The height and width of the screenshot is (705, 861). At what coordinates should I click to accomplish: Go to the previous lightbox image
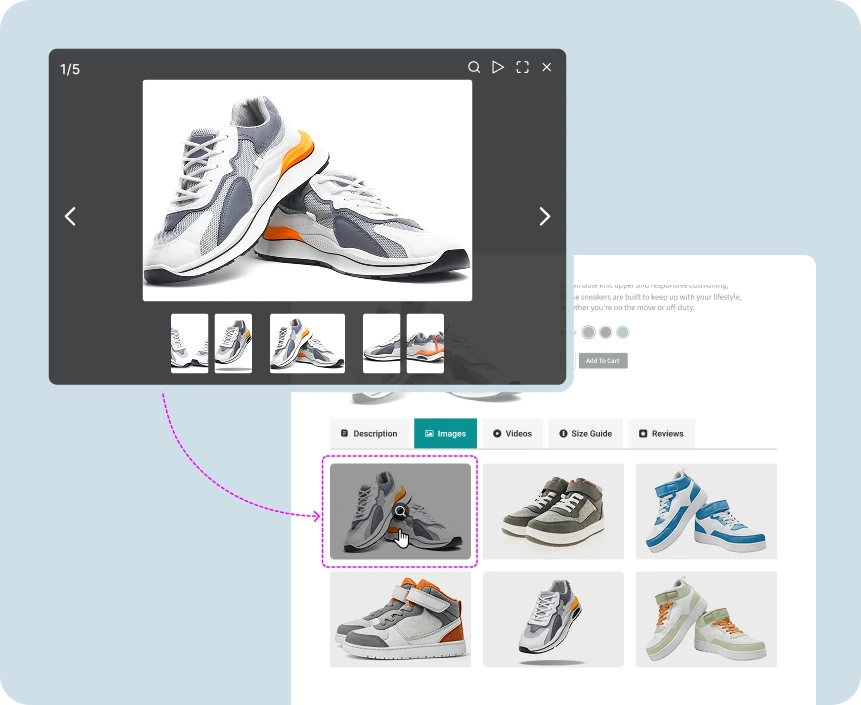(x=70, y=216)
